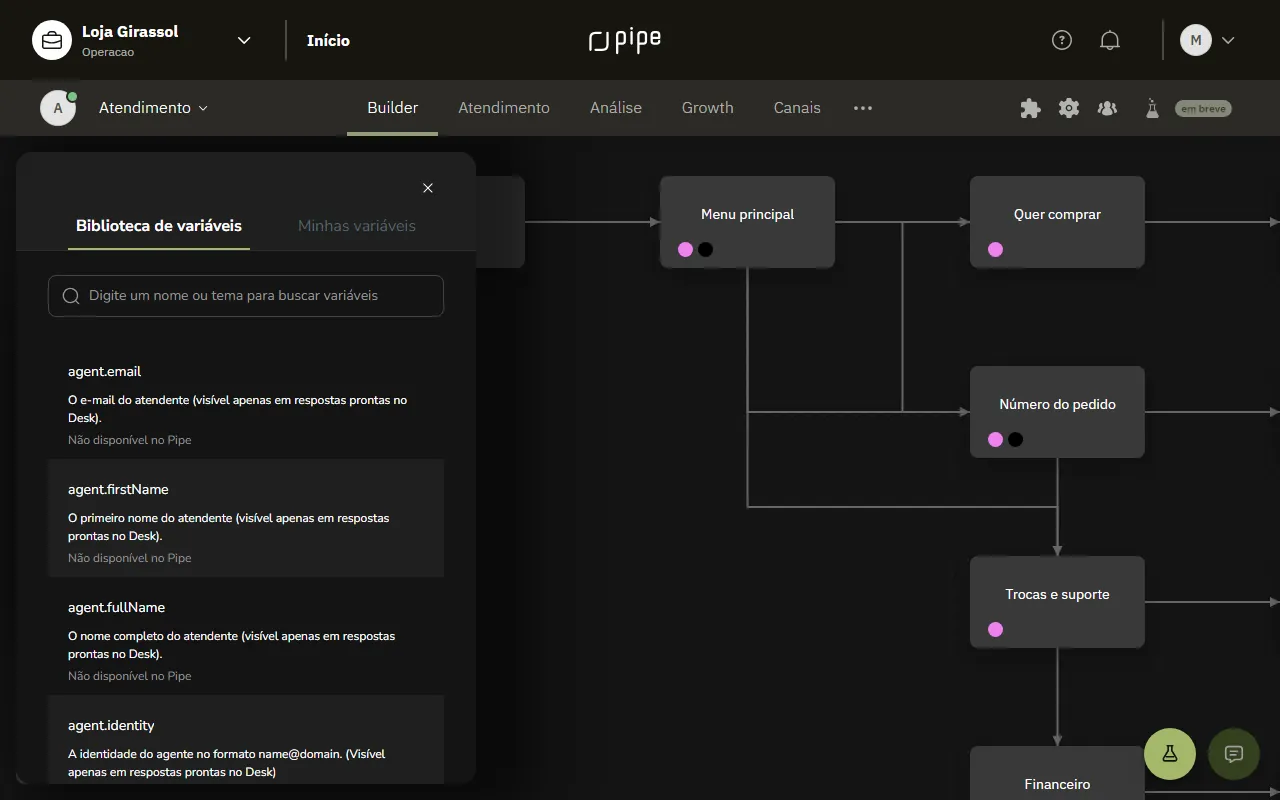Click the 'em breve' badge
This screenshot has height=800, width=1280.
pos(1203,108)
